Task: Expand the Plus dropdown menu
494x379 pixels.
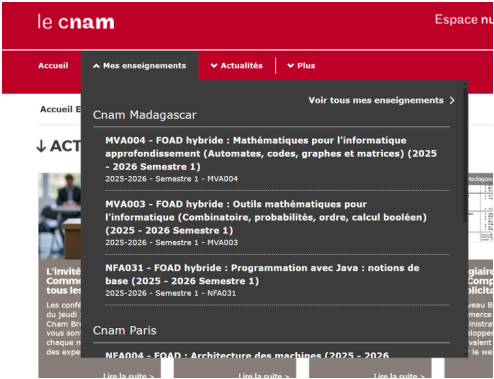Action: 301,66
